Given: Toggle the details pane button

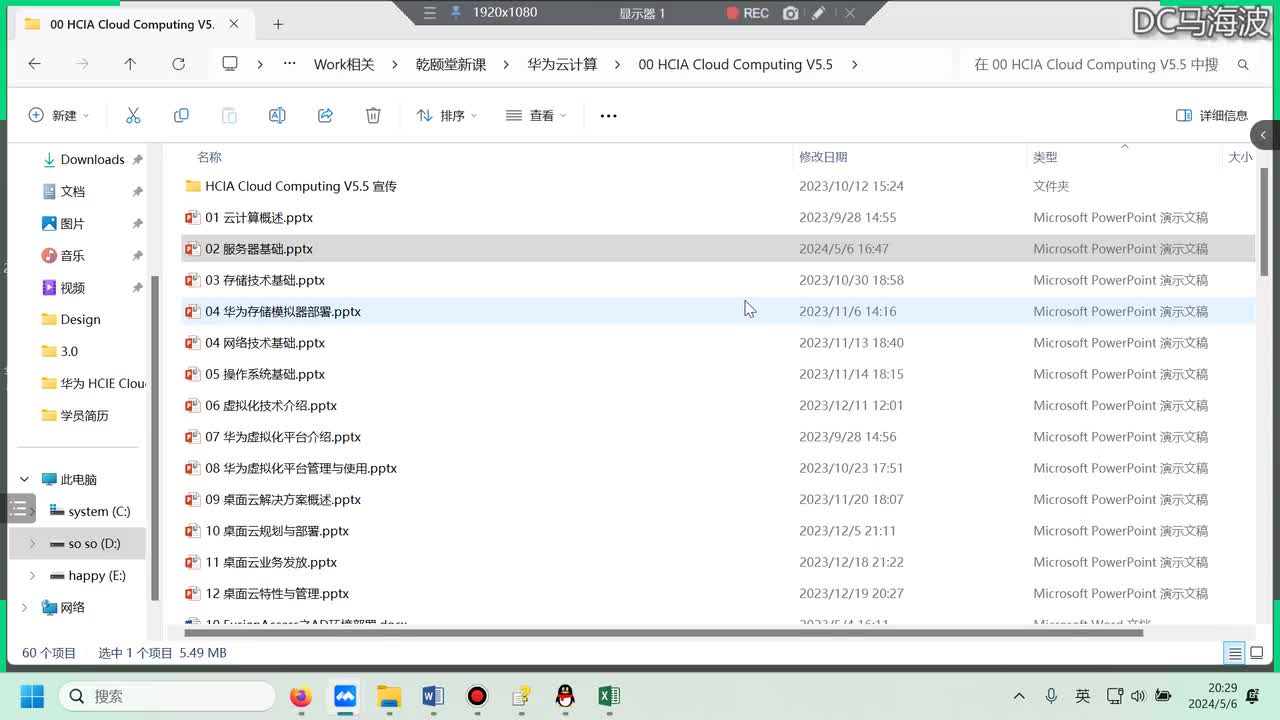Looking at the screenshot, I should [1212, 116].
